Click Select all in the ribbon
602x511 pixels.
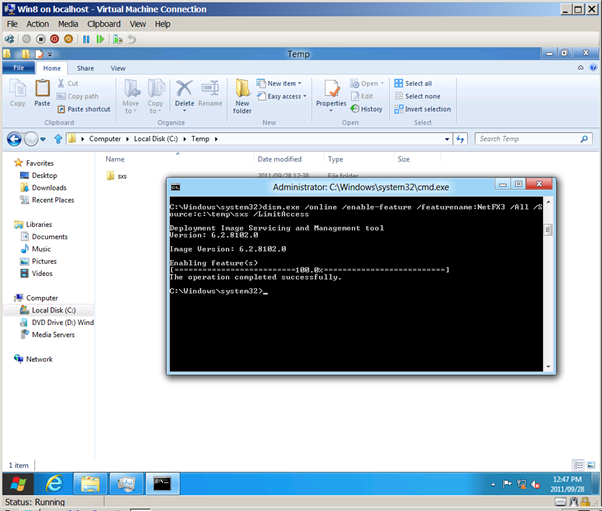pyautogui.click(x=413, y=83)
